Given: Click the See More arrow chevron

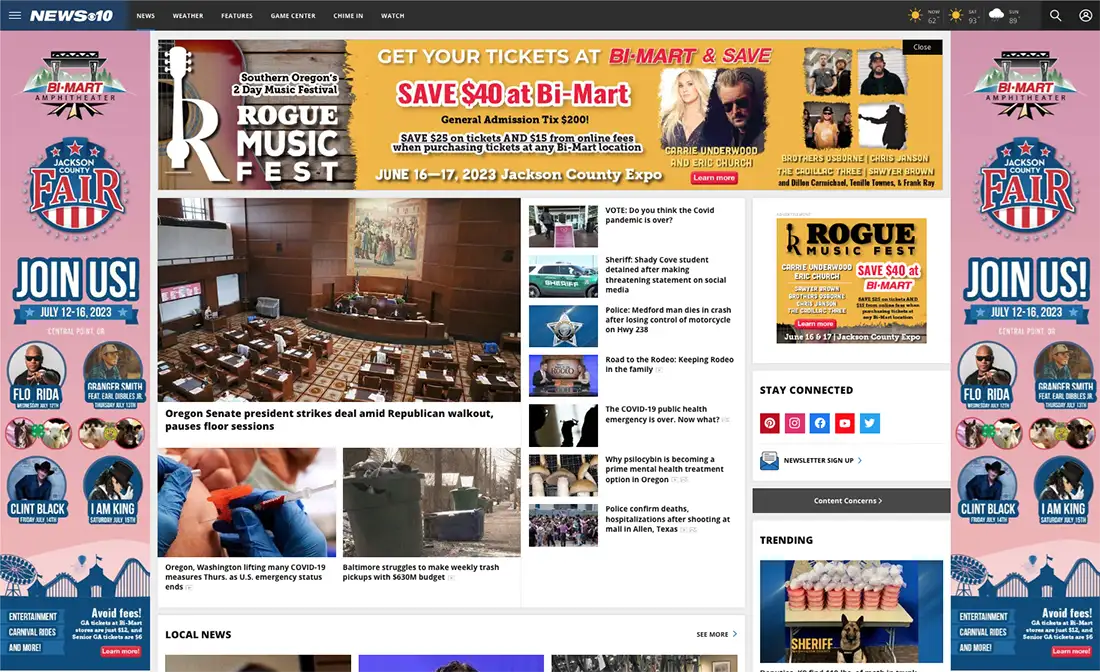Looking at the screenshot, I should click(735, 634).
